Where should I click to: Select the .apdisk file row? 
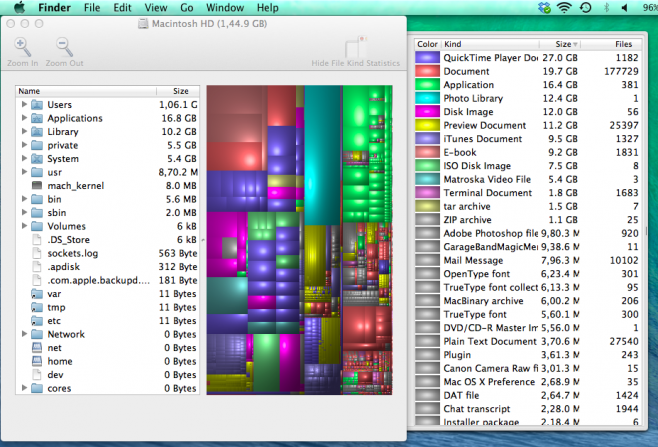pyautogui.click(x=107, y=267)
